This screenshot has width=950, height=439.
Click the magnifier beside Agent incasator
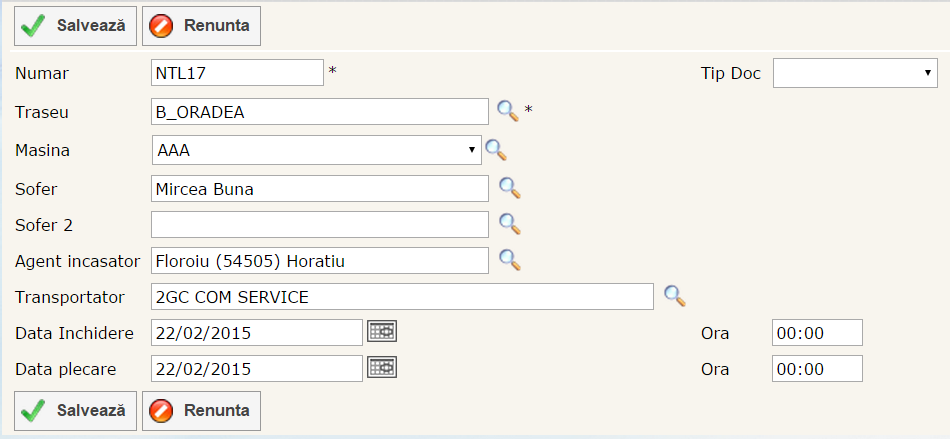(510, 260)
